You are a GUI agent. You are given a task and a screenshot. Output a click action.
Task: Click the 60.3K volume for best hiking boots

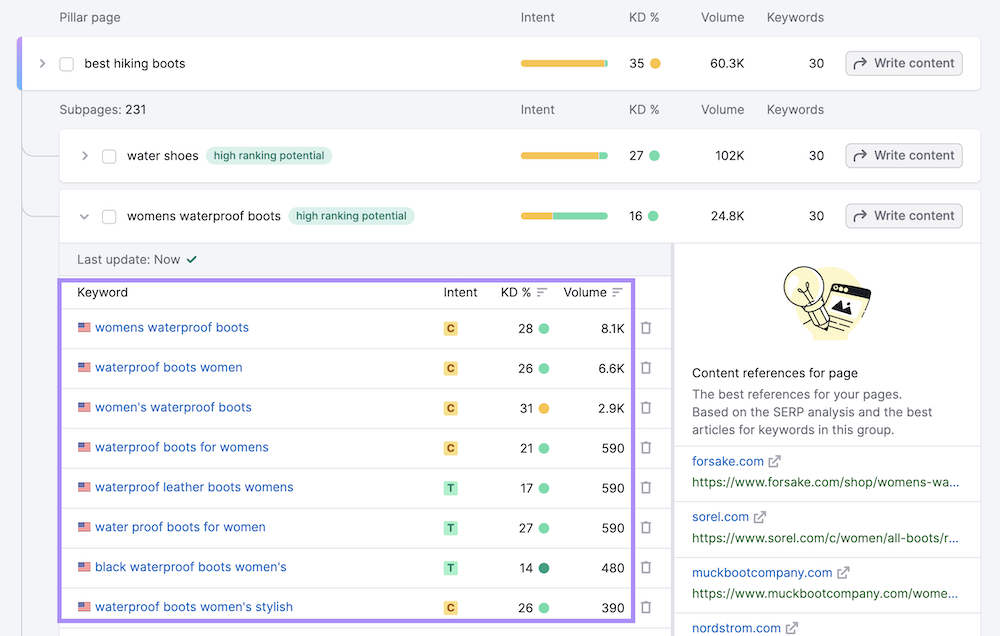727,63
